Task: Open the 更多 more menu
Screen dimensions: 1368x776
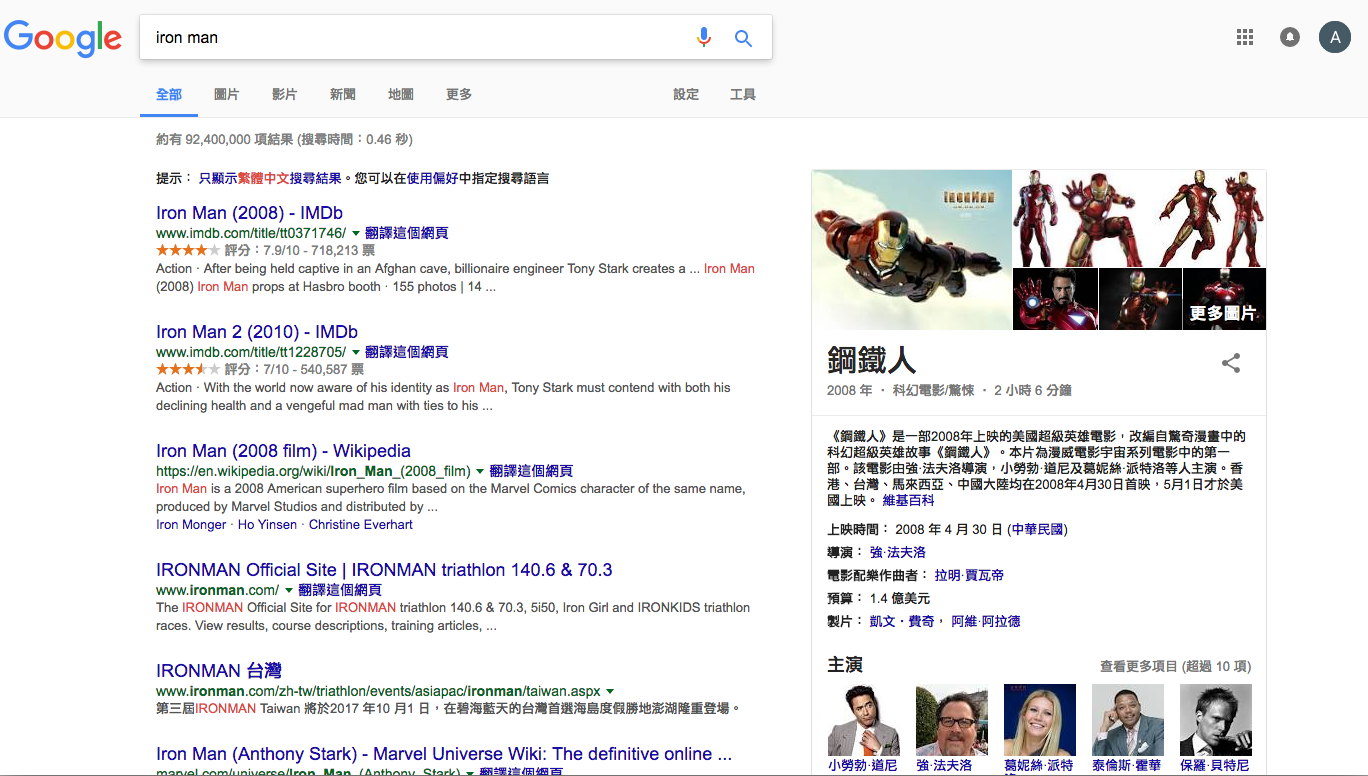Action: point(459,94)
